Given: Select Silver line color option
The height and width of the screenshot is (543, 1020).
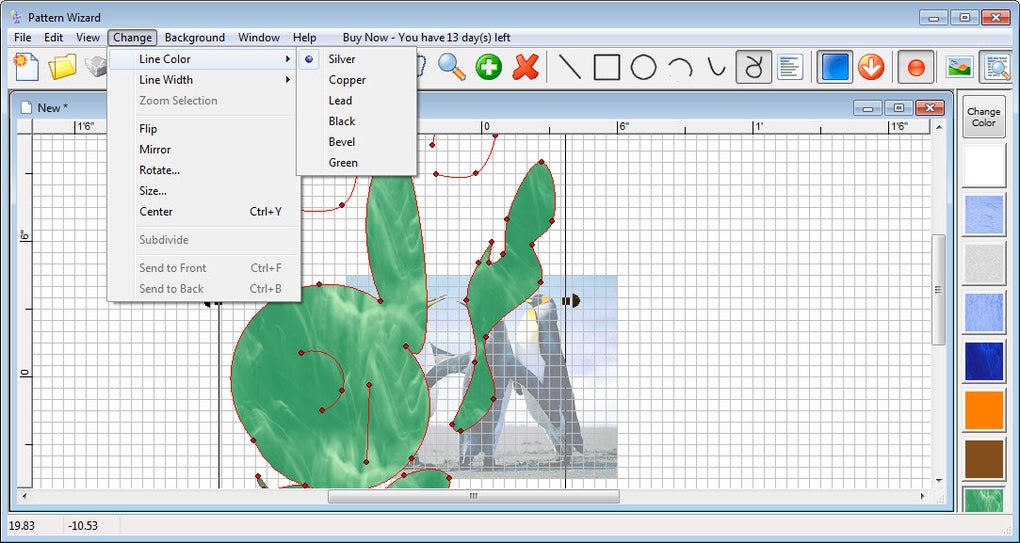Looking at the screenshot, I should pos(356,59).
